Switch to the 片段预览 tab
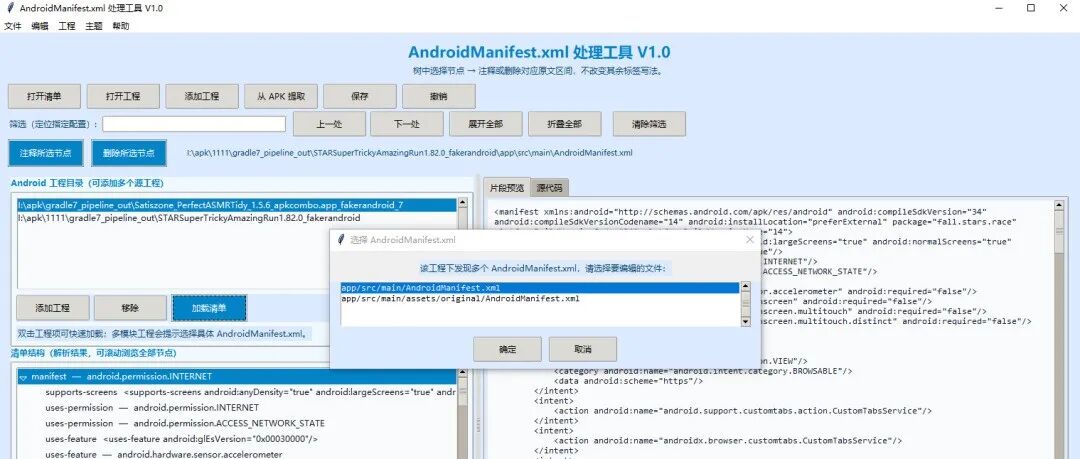This screenshot has height=459, width=1080. pyautogui.click(x=507, y=187)
